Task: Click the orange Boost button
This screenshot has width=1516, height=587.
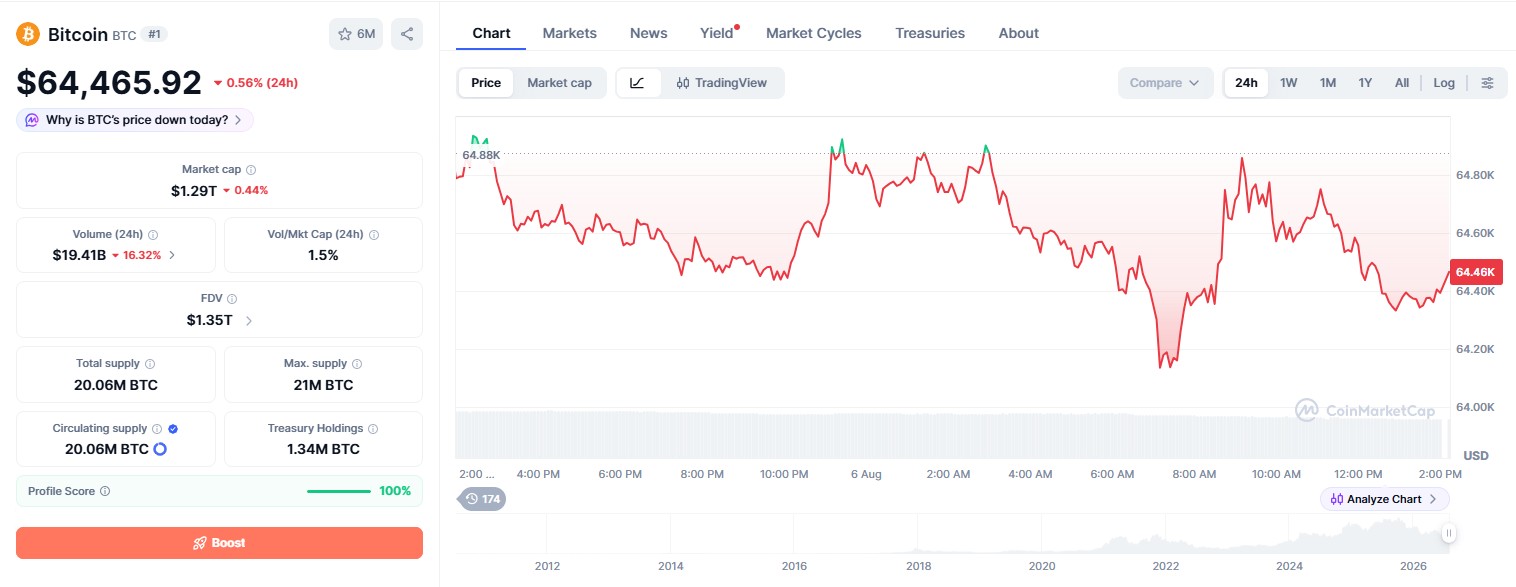Action: pos(219,543)
